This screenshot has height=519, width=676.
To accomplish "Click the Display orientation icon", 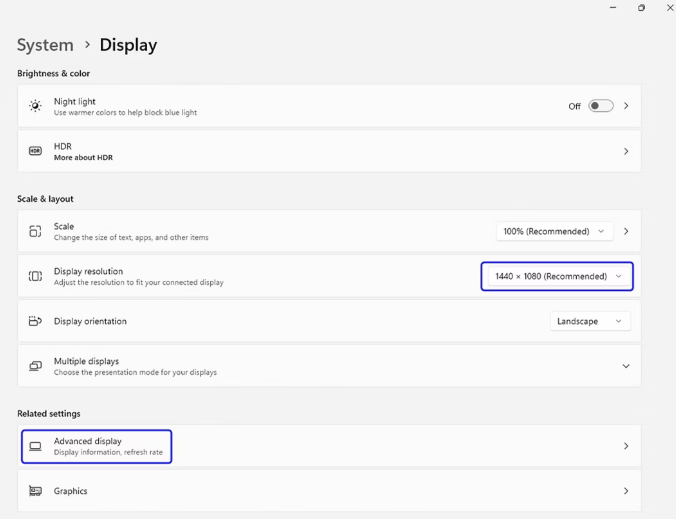I will (x=35, y=321).
